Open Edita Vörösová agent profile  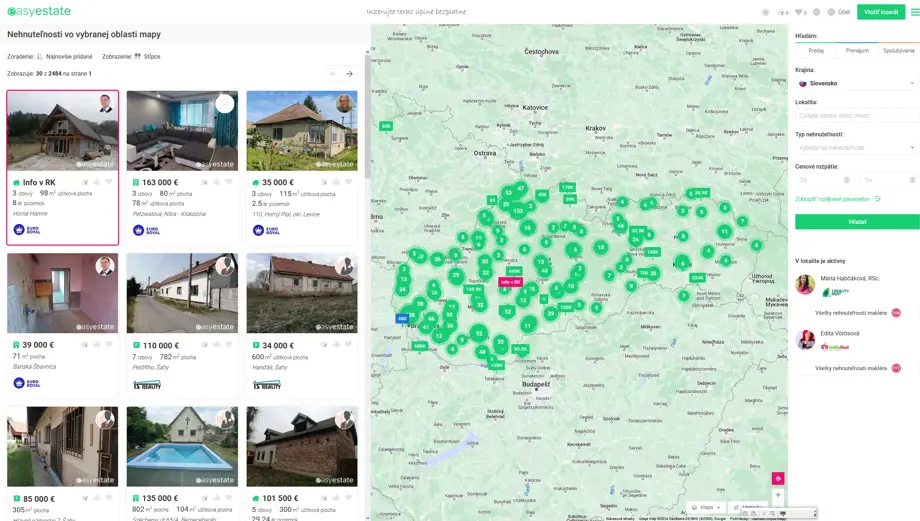(840, 333)
